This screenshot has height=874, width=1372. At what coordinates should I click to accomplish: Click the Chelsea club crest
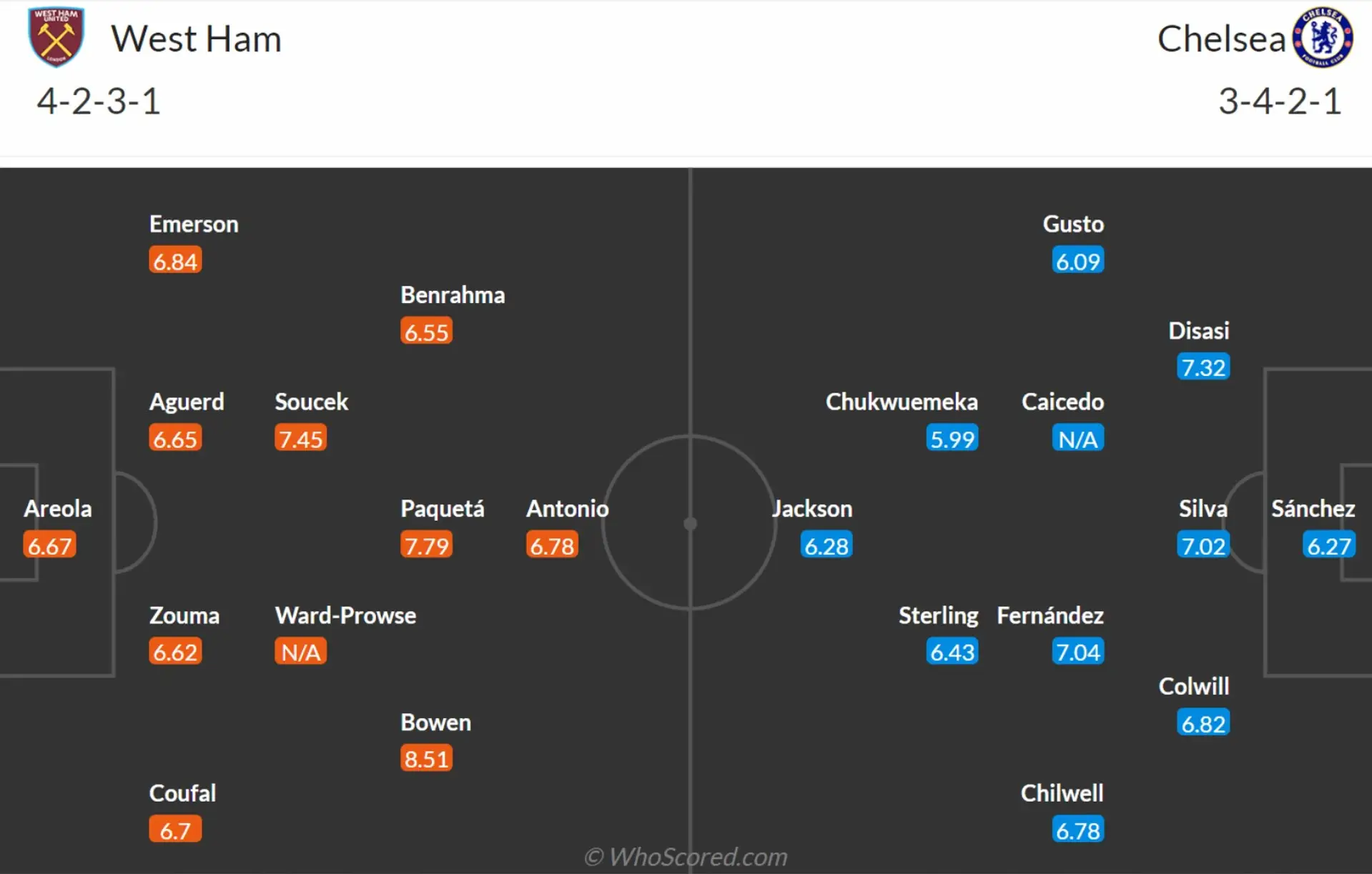click(x=1323, y=37)
